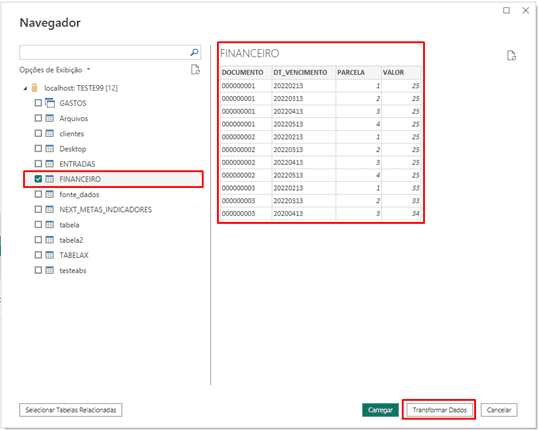This screenshot has width=538, height=430.
Task: Check the GASTOS checkbox
Action: pos(38,103)
